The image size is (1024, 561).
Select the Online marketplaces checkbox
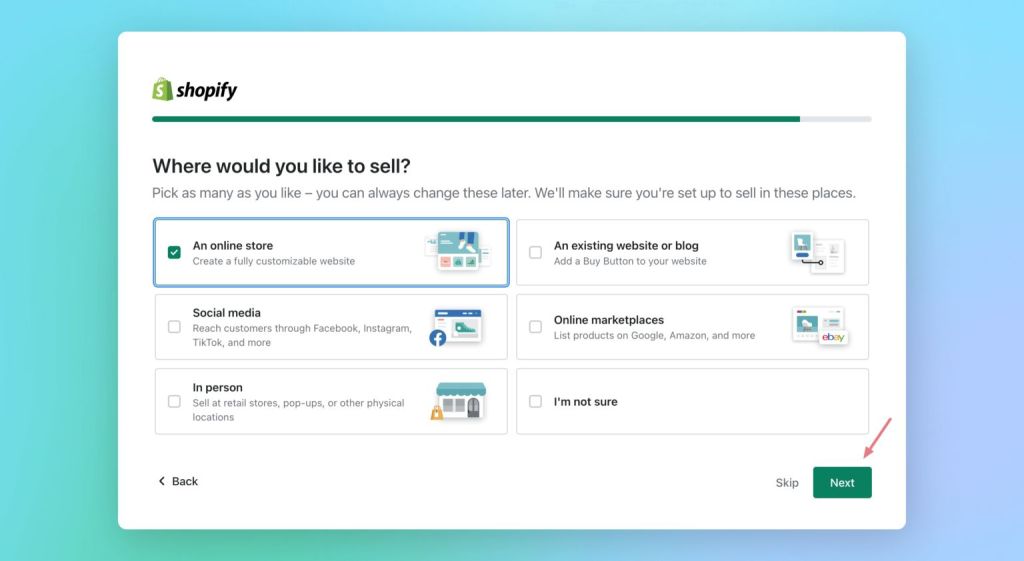[535, 327]
